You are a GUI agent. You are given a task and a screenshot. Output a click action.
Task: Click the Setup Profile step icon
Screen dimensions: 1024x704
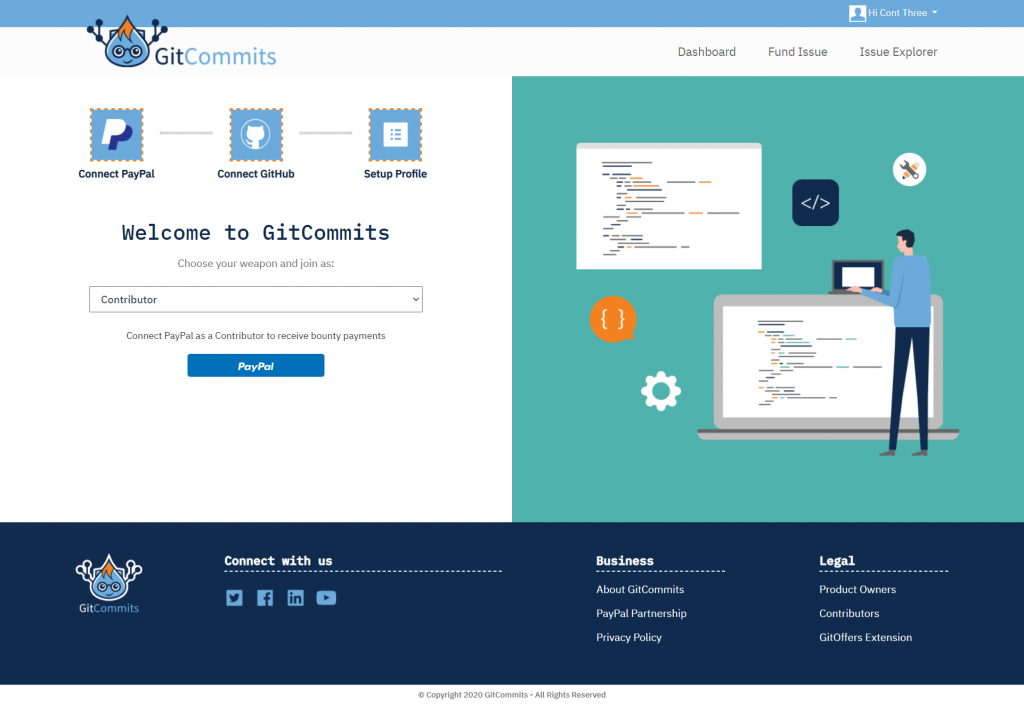coord(395,135)
